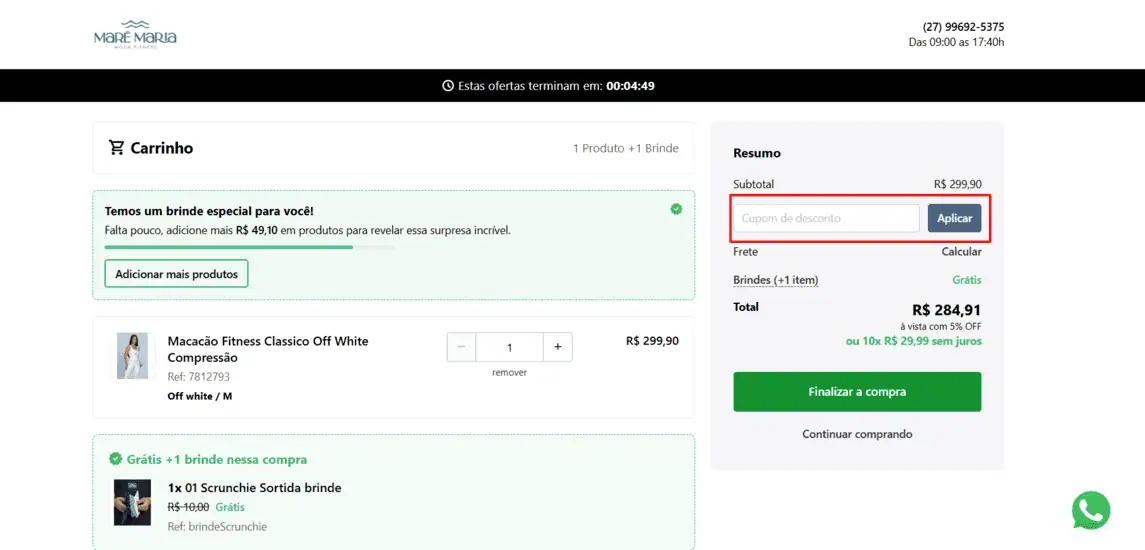The width and height of the screenshot is (1145, 550).
Task: Click the green check beside Grátis +1 brinde
Action: coord(115,459)
